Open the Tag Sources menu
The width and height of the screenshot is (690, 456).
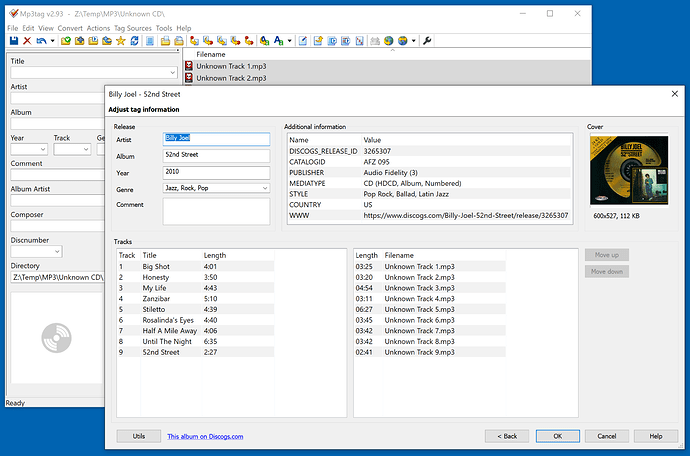pyautogui.click(x=132, y=28)
